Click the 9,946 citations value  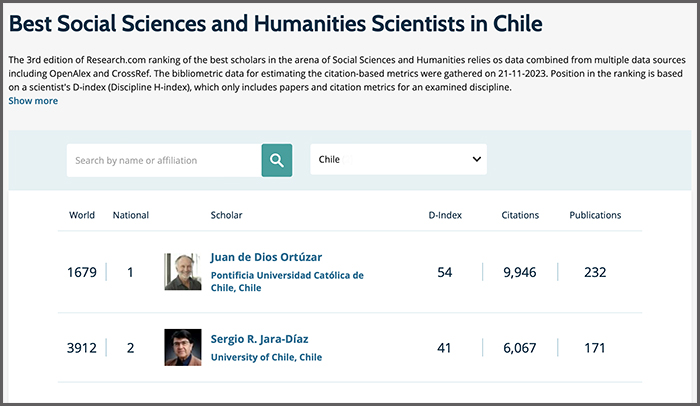point(520,272)
